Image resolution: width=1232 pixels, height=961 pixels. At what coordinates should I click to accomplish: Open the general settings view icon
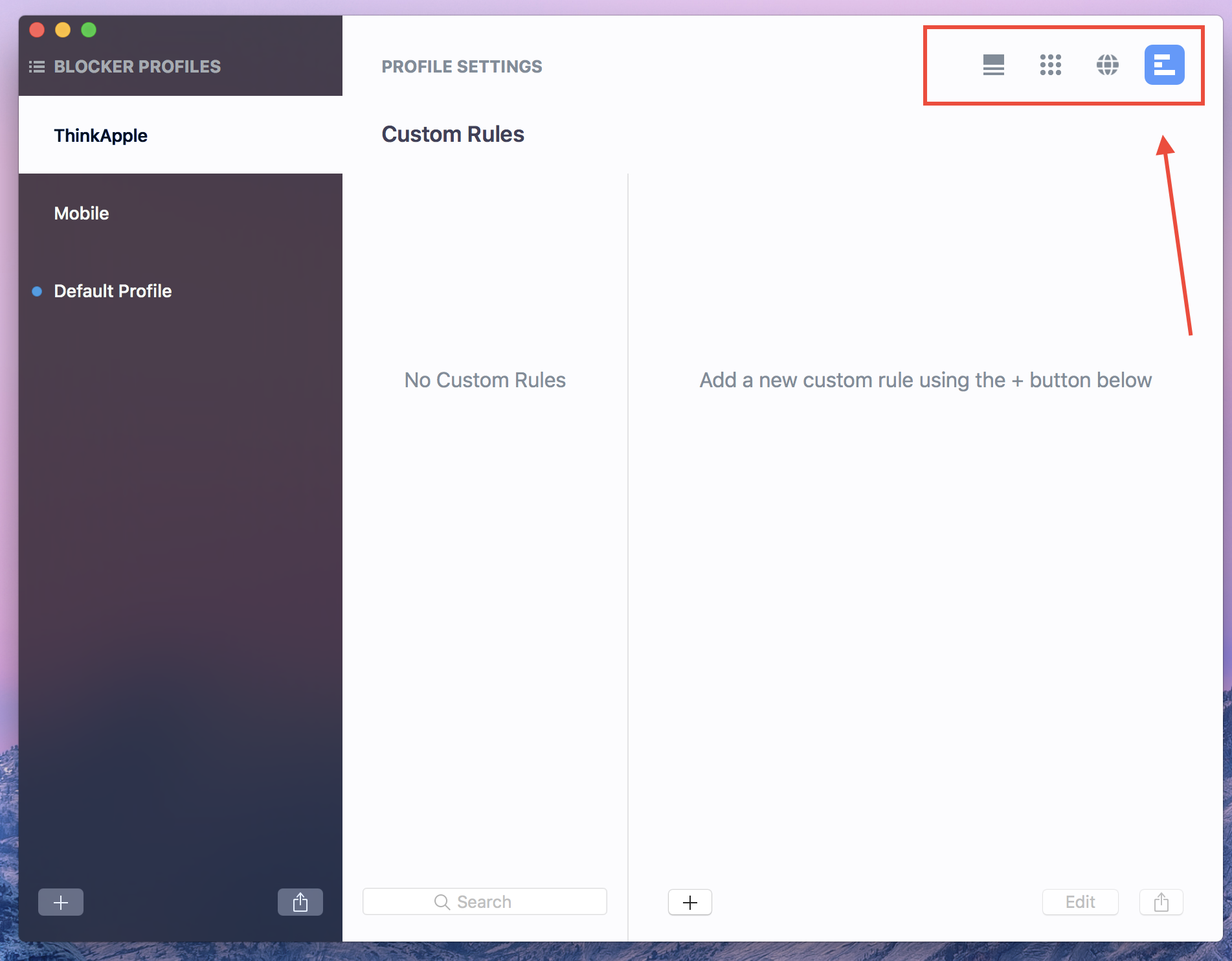[993, 65]
